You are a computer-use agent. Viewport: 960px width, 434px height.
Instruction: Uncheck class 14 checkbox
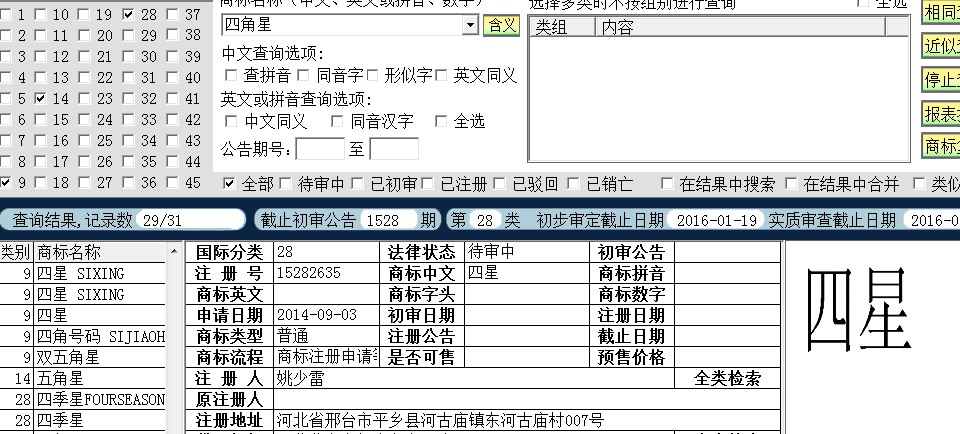tap(40, 98)
